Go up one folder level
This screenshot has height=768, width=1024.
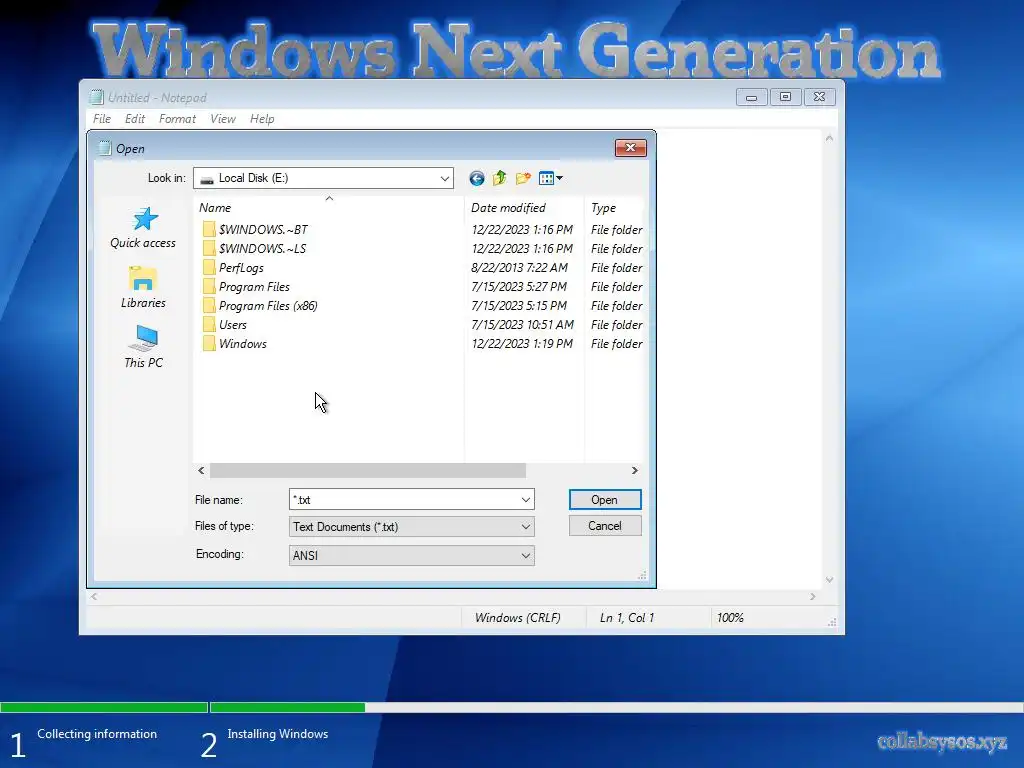point(500,178)
